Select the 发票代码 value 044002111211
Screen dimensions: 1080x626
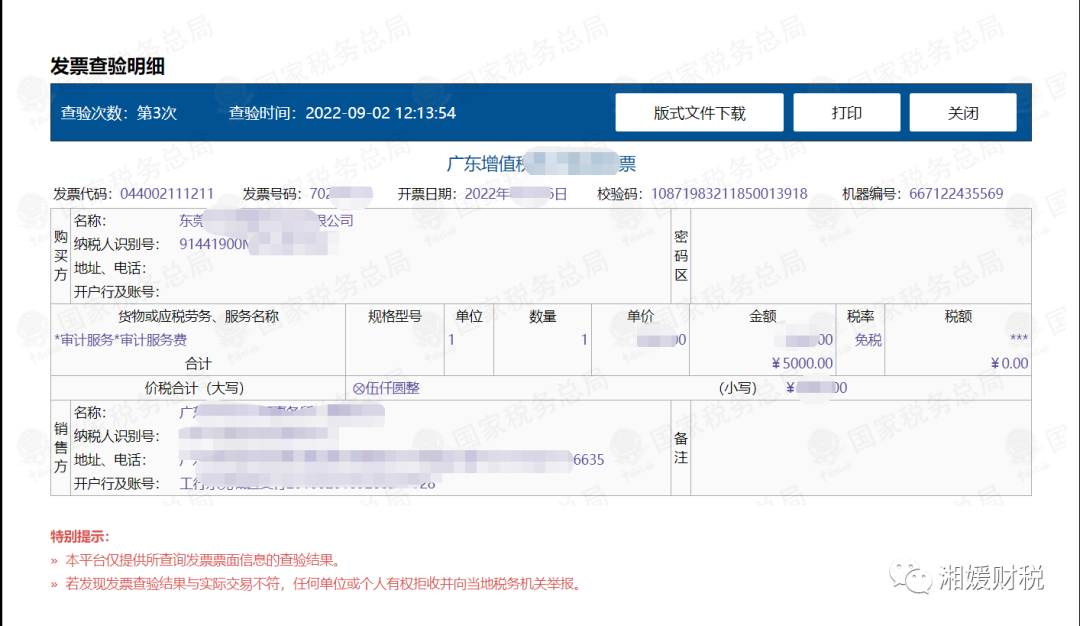tap(167, 194)
